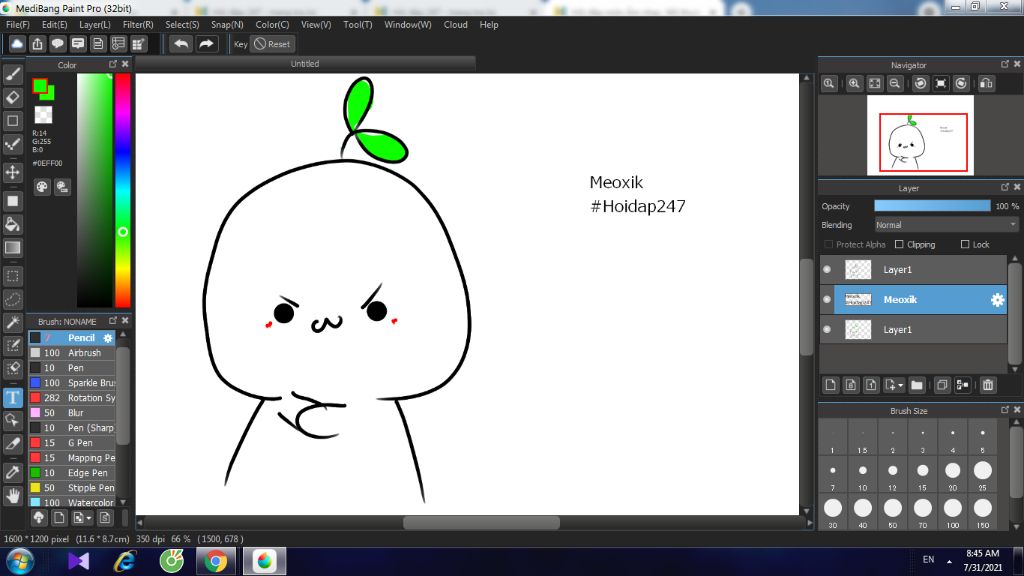Select the Sparkle Brush
Screen dimensions: 1024x576
72,383
